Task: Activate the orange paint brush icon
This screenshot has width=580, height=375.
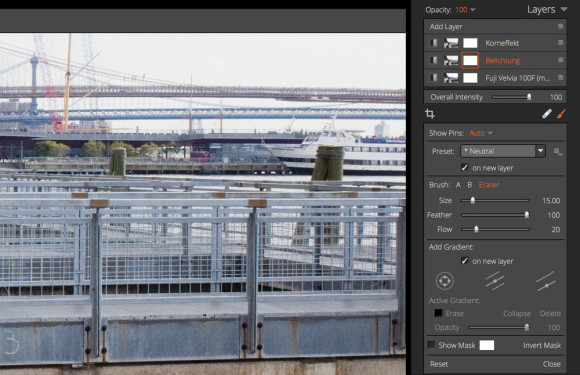Action: point(561,114)
